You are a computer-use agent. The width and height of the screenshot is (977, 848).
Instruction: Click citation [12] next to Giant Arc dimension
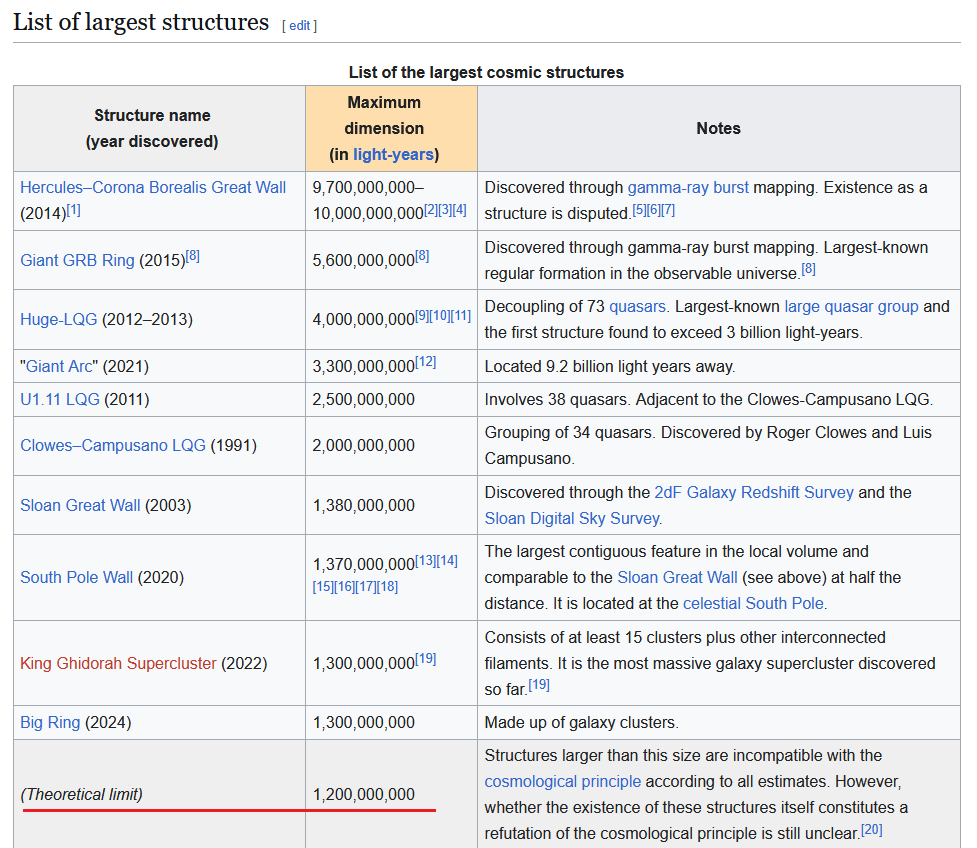tap(426, 362)
